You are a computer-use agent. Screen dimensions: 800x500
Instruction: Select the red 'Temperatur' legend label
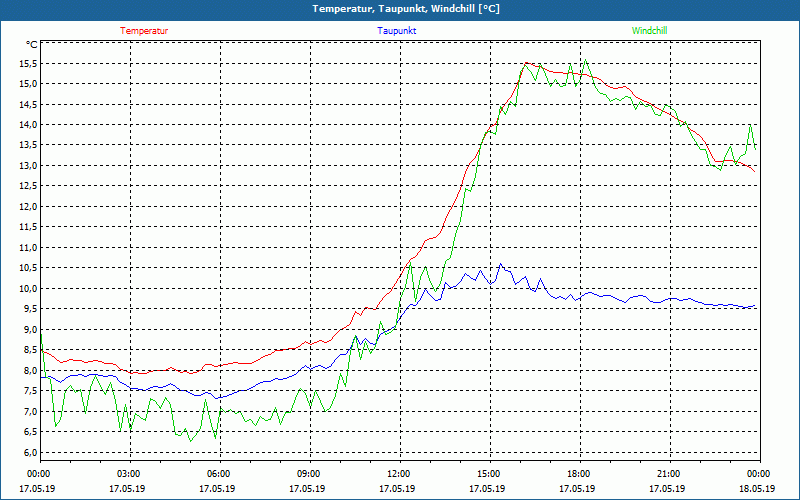pyautogui.click(x=144, y=31)
